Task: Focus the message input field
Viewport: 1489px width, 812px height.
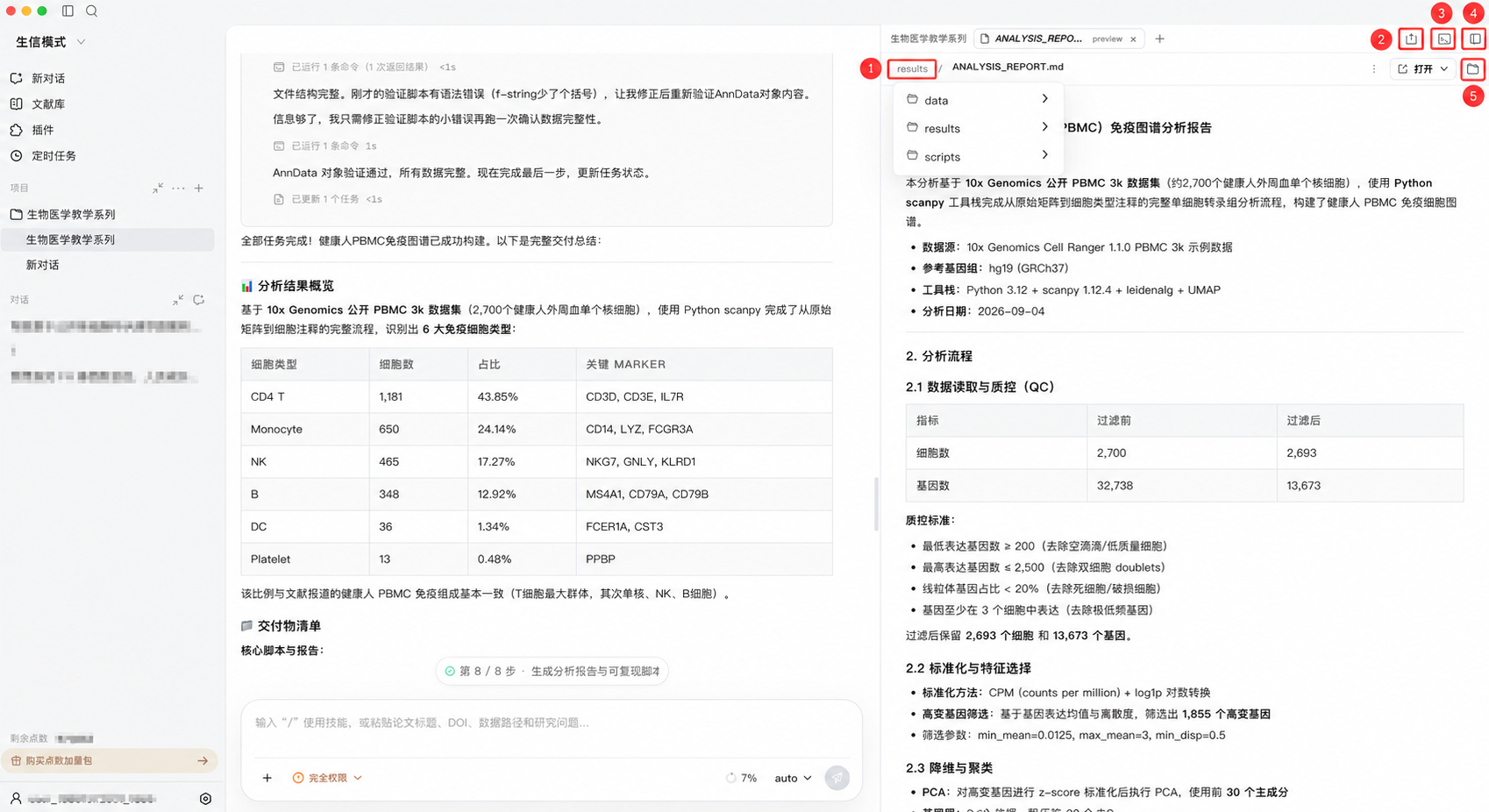Action: point(552,723)
